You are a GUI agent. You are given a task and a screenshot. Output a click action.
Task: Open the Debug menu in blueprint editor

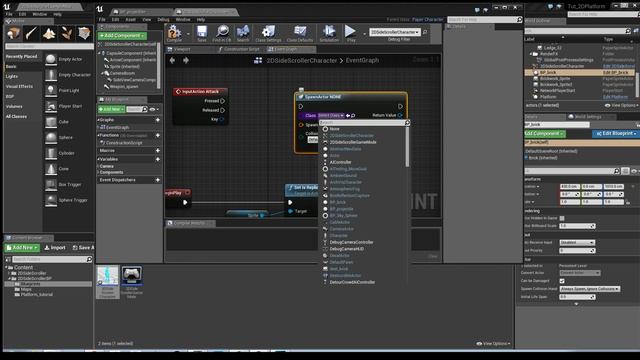coord(163,20)
